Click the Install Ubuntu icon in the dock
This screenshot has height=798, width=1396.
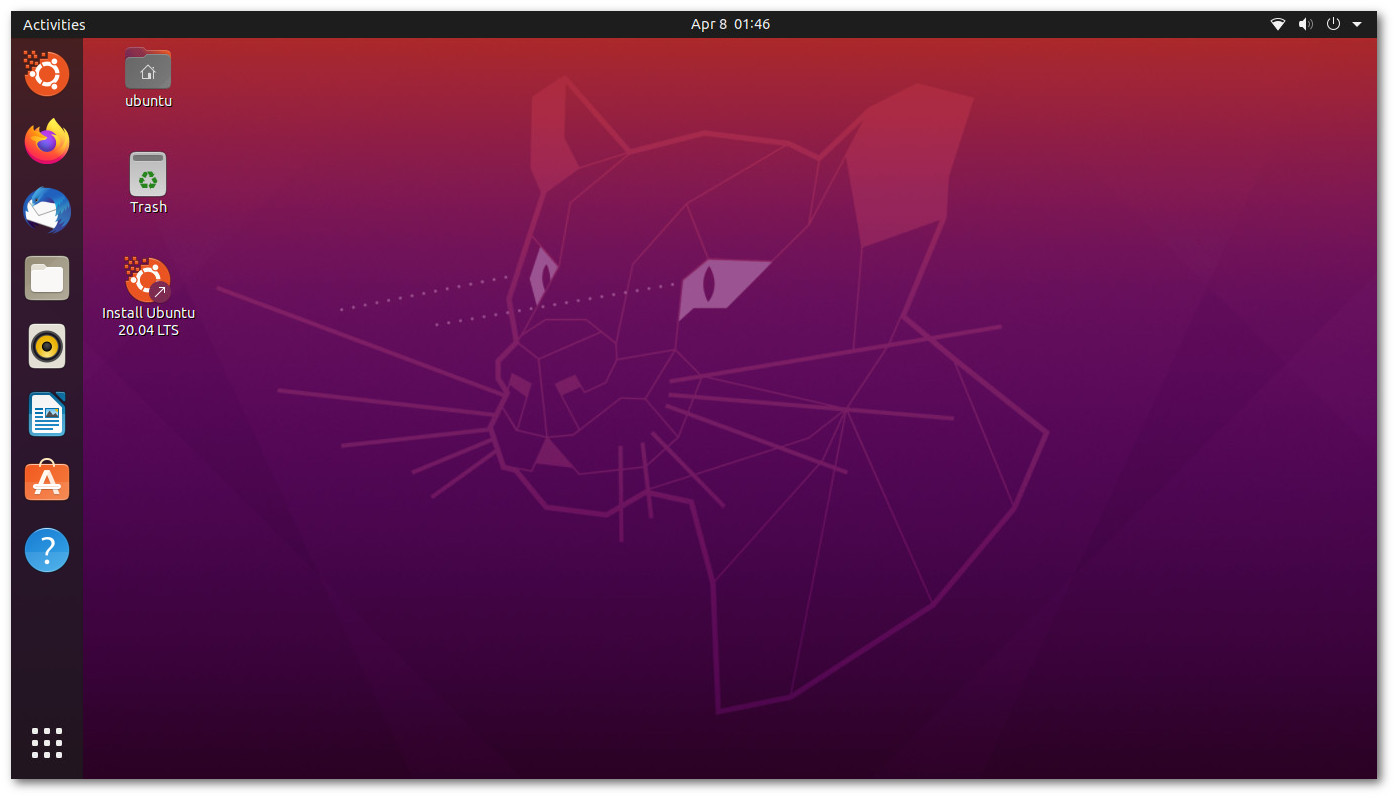(47, 74)
